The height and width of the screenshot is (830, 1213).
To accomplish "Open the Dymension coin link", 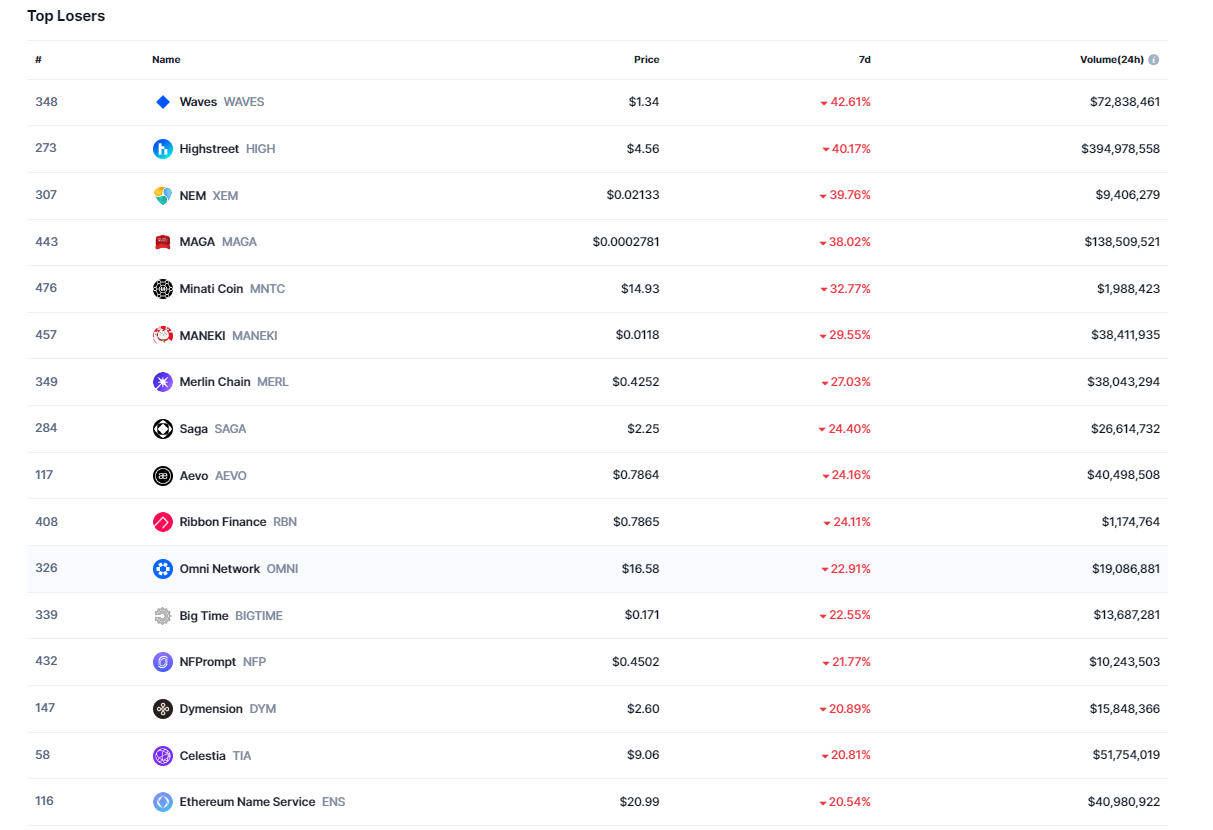I will pos(211,709).
